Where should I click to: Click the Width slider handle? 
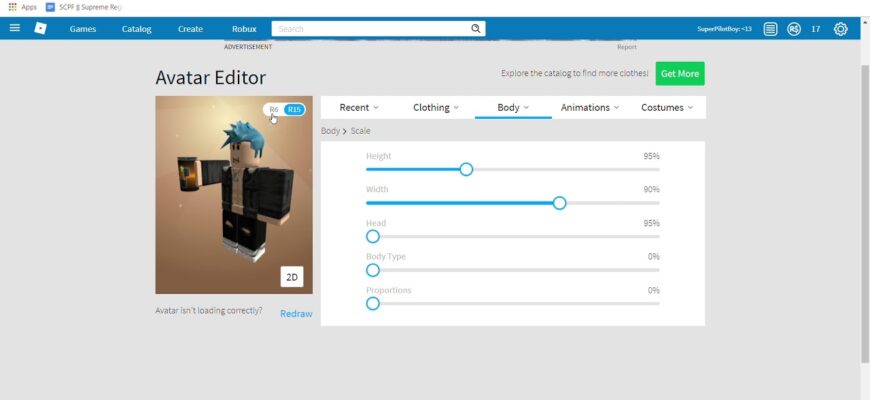pyautogui.click(x=559, y=203)
